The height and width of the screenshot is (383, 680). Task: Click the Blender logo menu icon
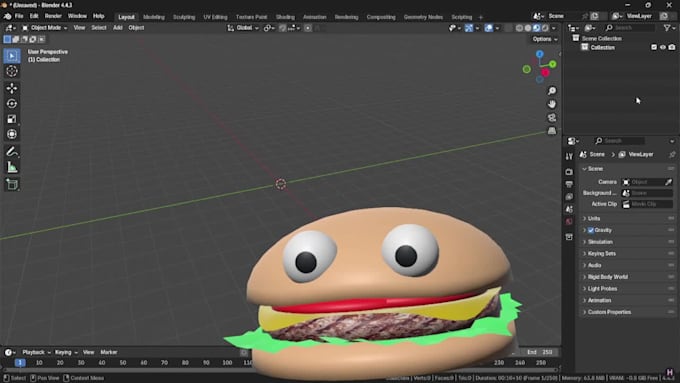tap(7, 16)
